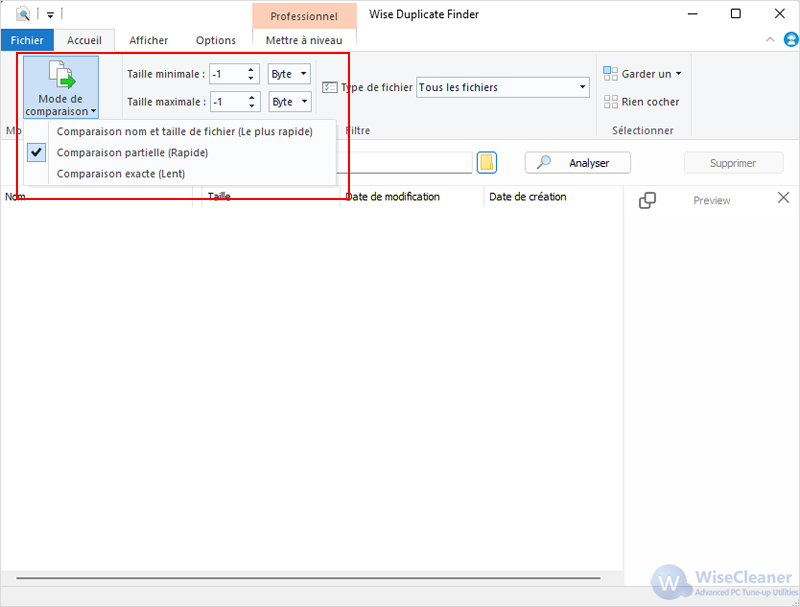Click the preview panel copy icon
Viewport: 800px width, 607px height.
pyautogui.click(x=647, y=200)
